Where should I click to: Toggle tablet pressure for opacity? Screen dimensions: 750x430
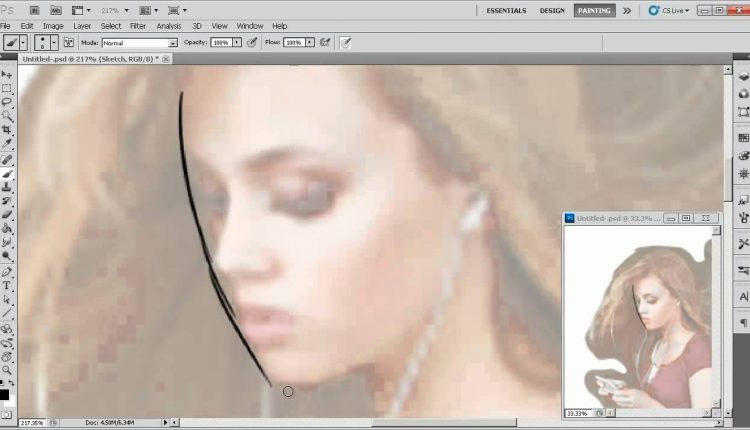pyautogui.click(x=252, y=43)
